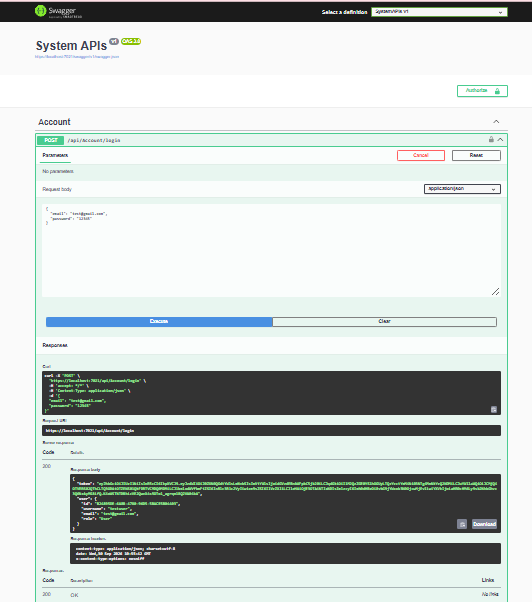The width and height of the screenshot is (532, 602).
Task: Click the 200 server response code
Action: pyautogui.click(x=46, y=466)
